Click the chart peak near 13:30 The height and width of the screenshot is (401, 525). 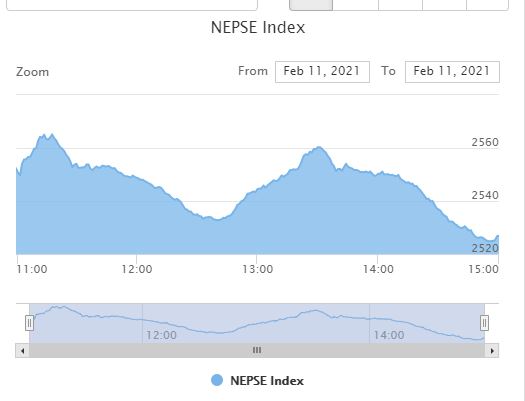pos(319,147)
